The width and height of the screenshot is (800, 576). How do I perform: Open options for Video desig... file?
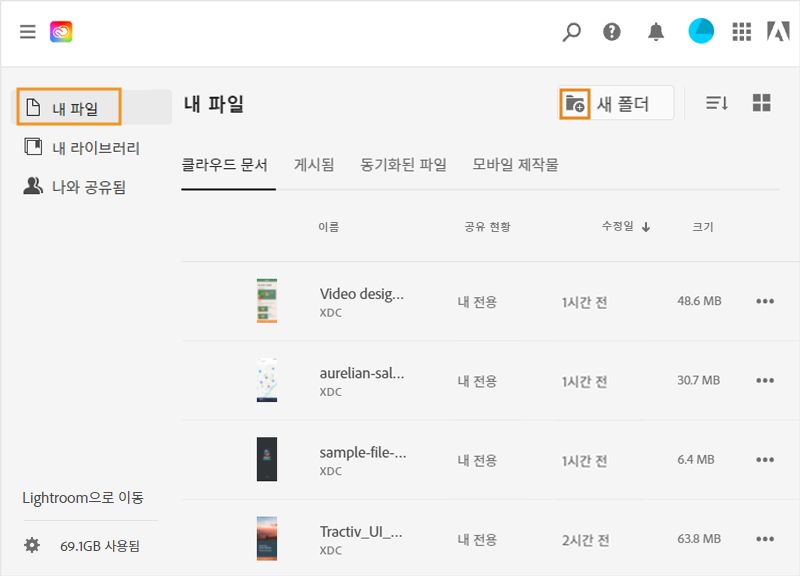point(765,300)
